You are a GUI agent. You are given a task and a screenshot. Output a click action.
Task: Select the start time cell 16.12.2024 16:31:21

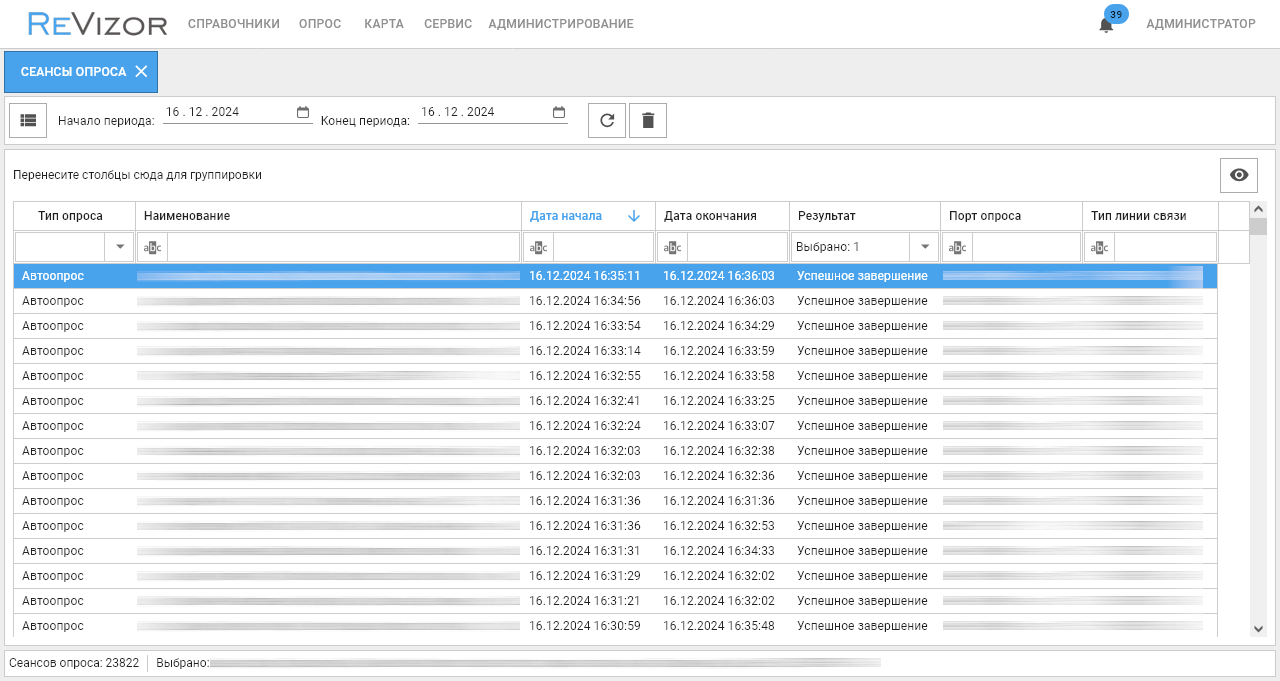click(x=585, y=601)
